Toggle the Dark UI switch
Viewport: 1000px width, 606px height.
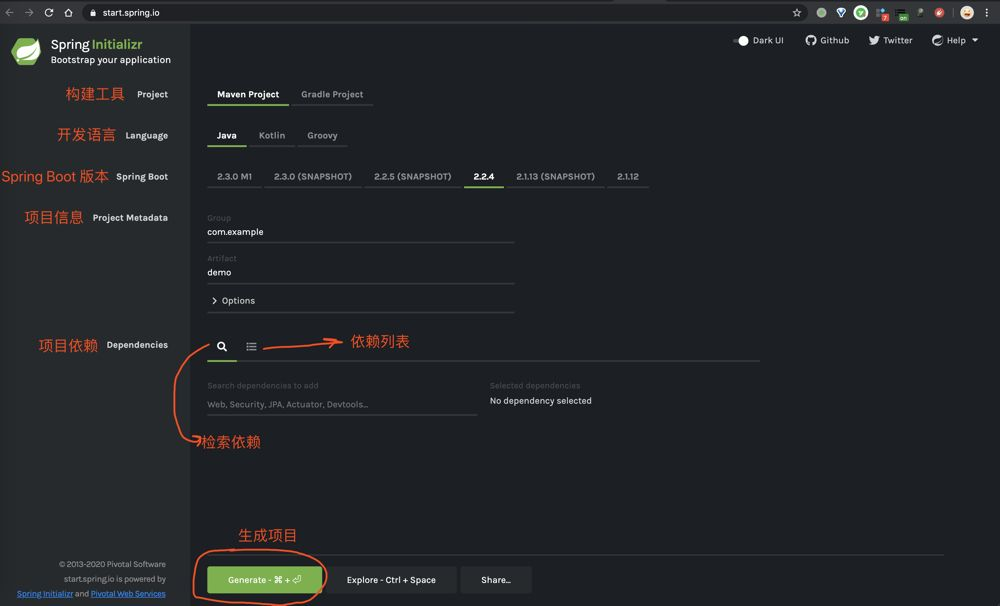click(x=740, y=40)
